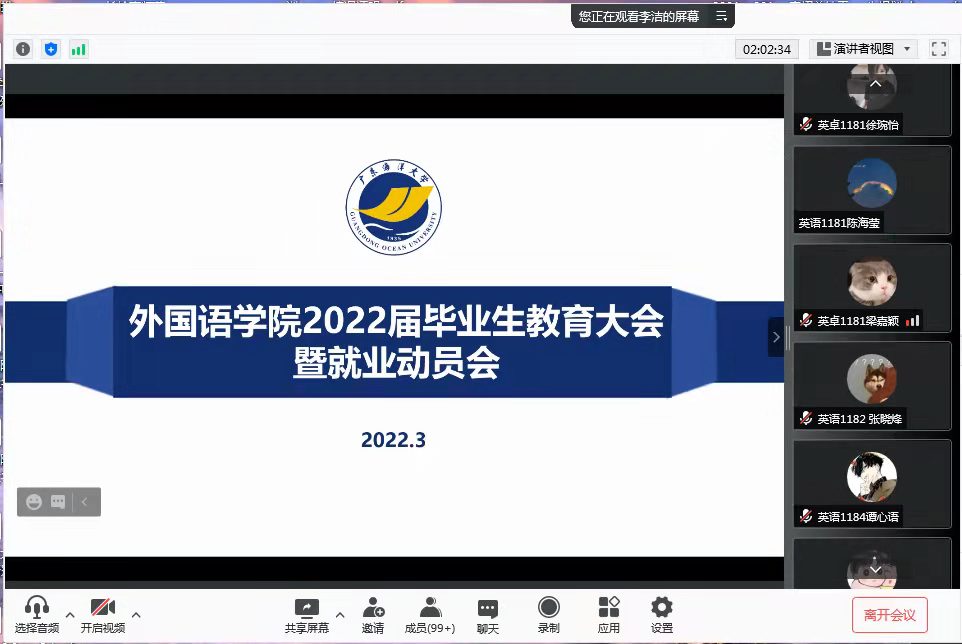Expand the audio options arrow

click(x=70, y=614)
